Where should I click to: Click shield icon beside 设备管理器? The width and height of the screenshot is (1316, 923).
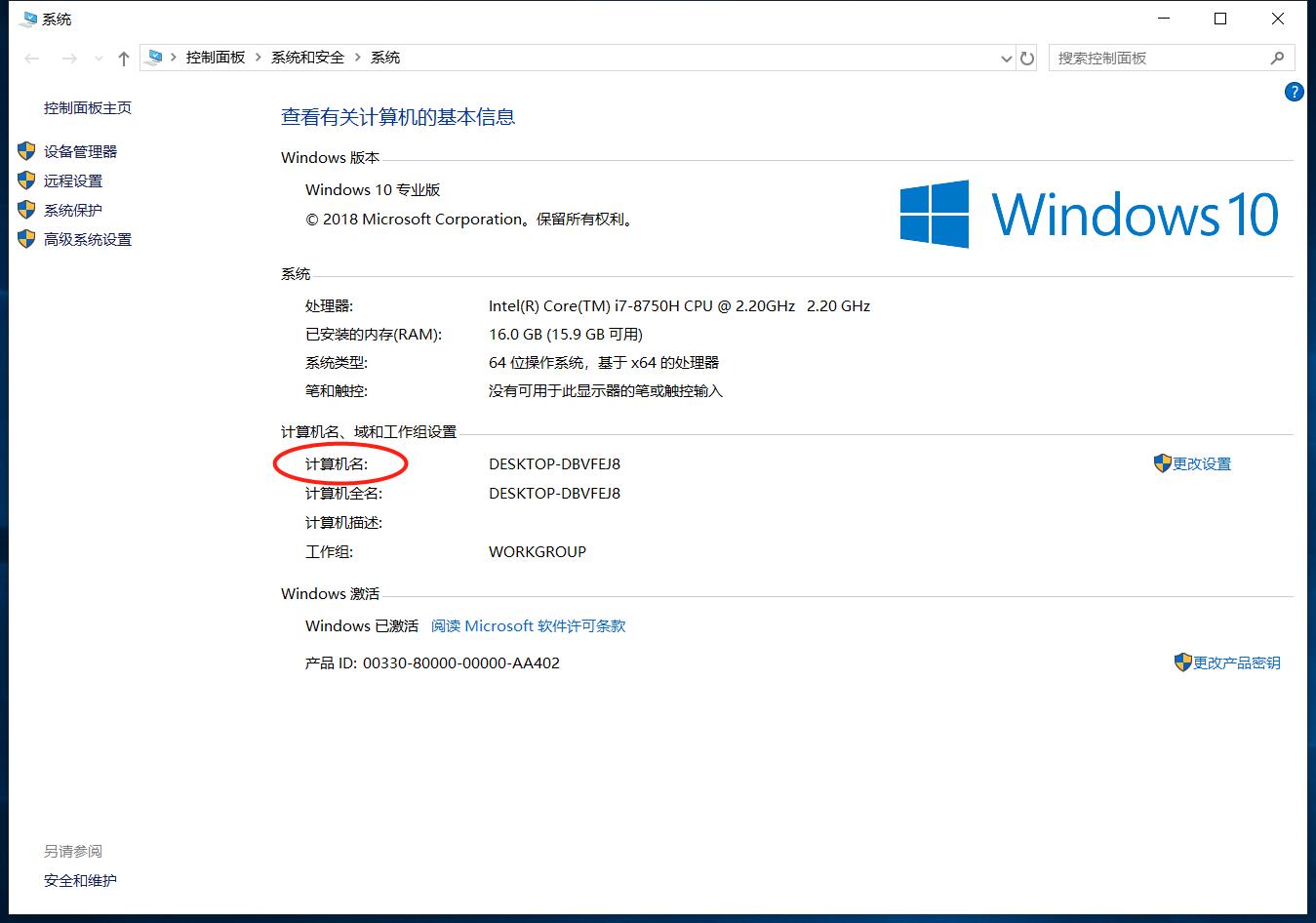tap(26, 151)
